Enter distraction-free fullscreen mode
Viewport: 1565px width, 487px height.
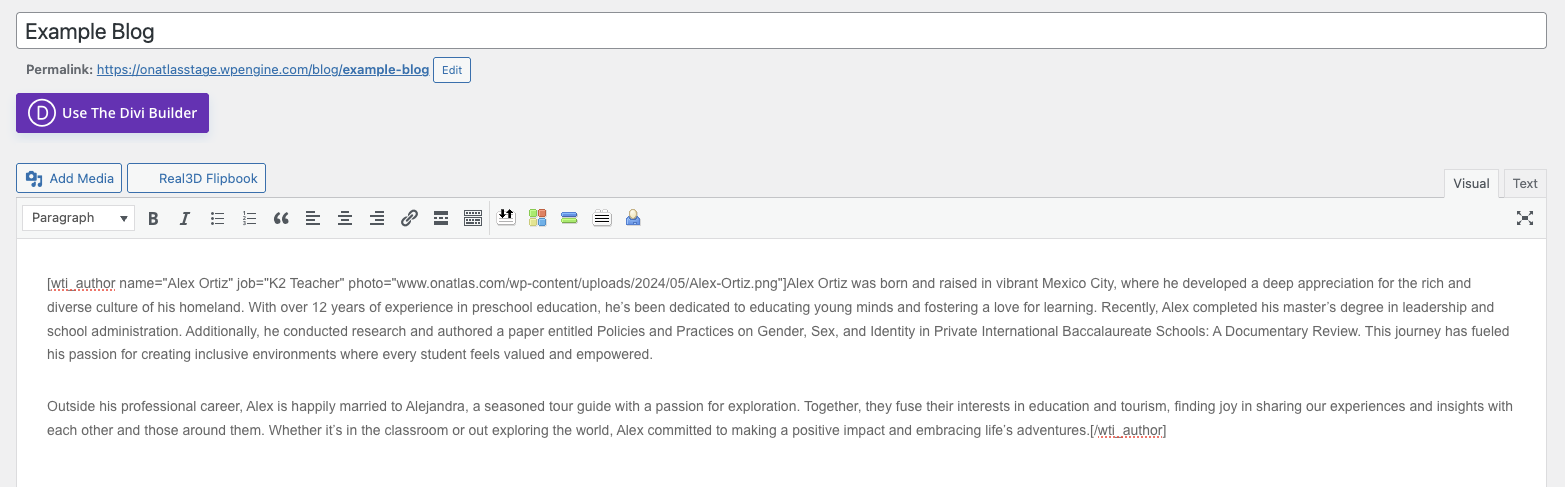tap(1525, 218)
